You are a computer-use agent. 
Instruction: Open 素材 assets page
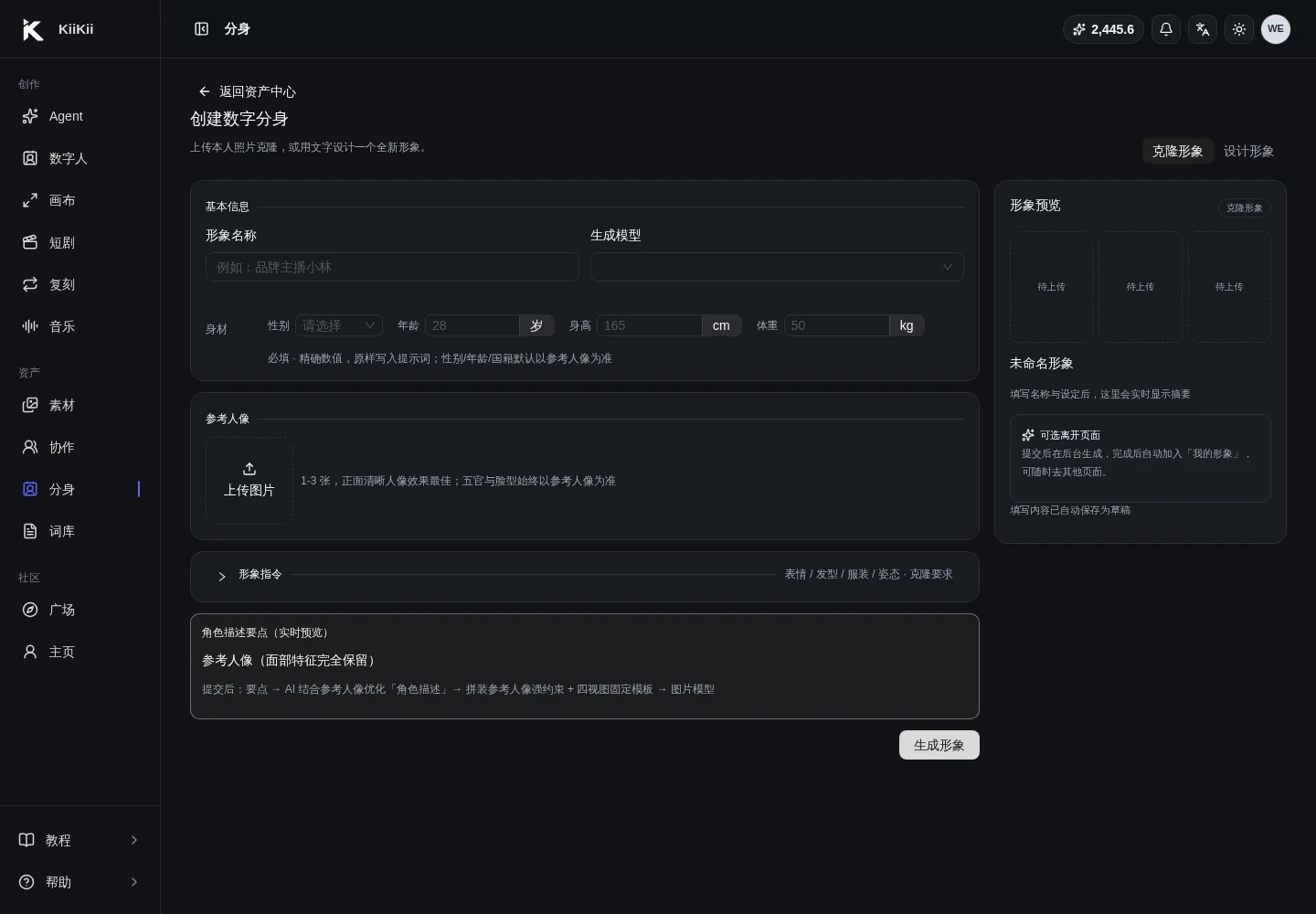tap(80, 405)
